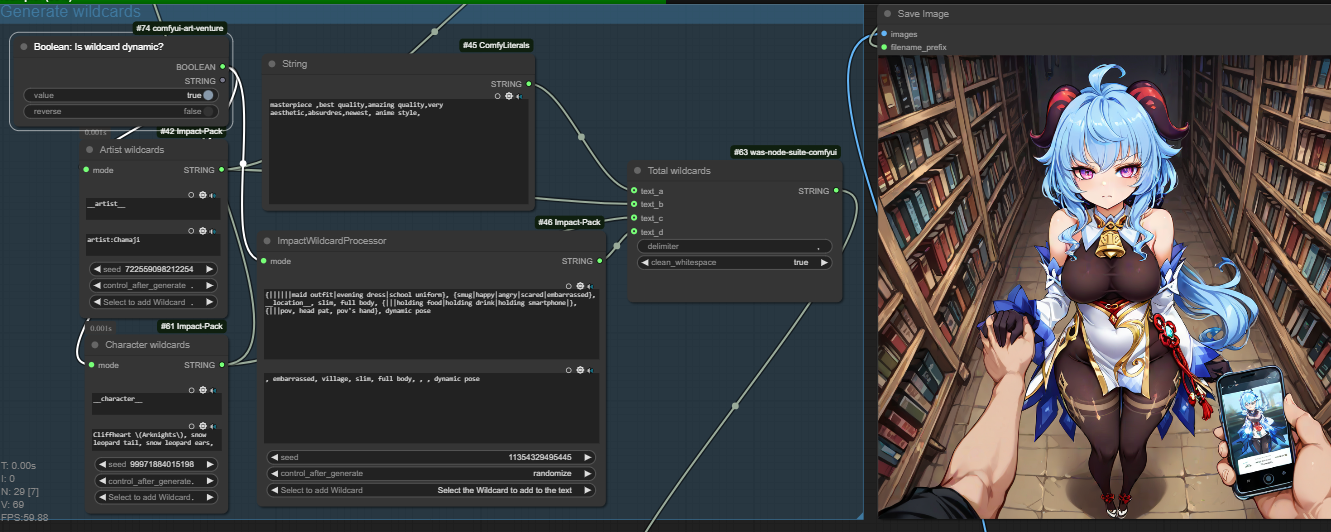Click speaker icon above the maid outfit wildcard text

590,286
